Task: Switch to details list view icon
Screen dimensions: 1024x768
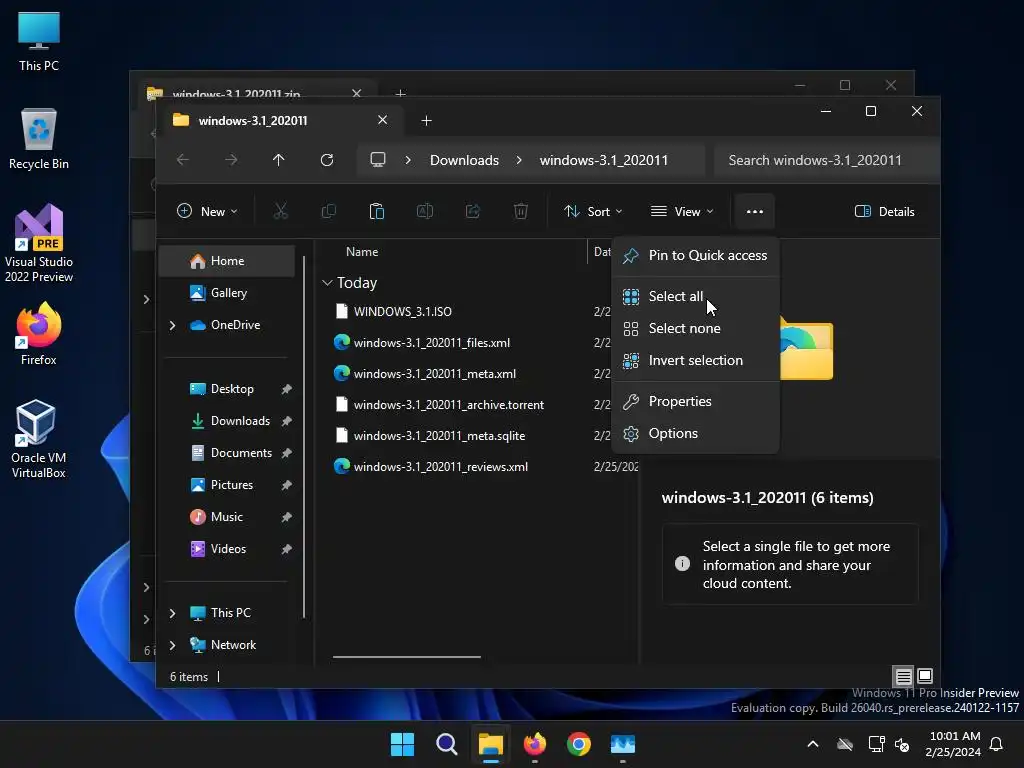Action: coord(903,676)
